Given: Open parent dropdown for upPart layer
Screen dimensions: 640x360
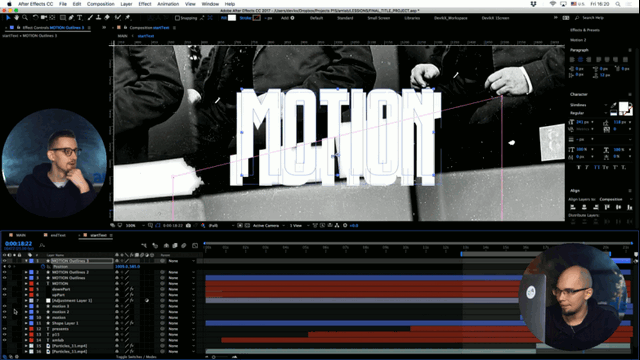Looking at the screenshot, I should (x=181, y=295).
